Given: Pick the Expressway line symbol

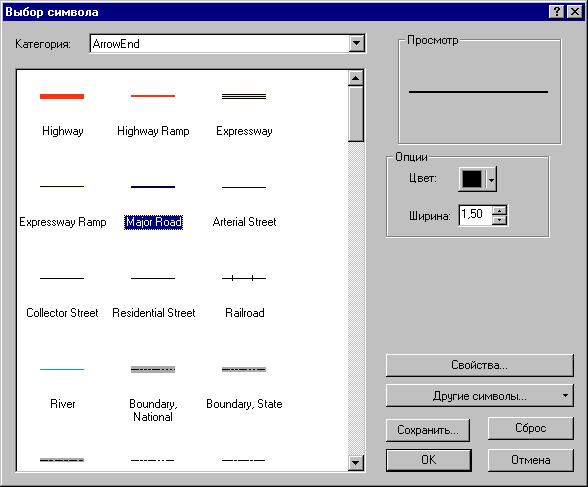Looking at the screenshot, I should (244, 112).
